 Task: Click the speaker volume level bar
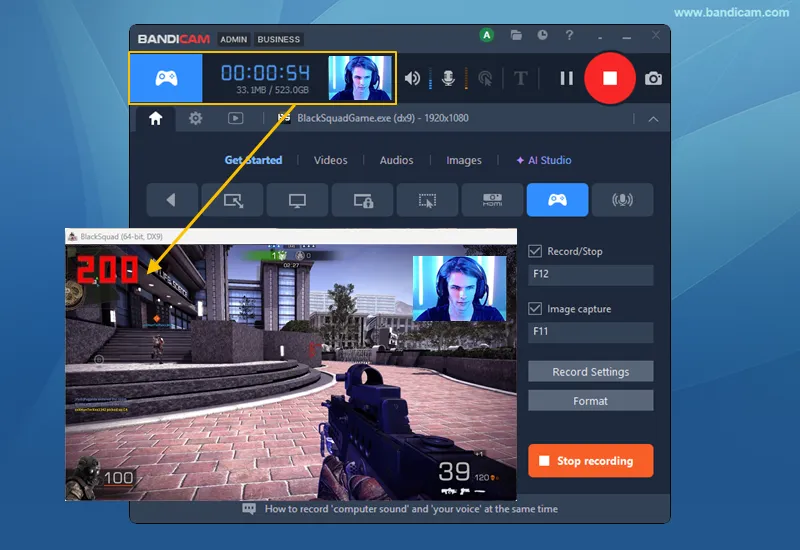pos(431,78)
